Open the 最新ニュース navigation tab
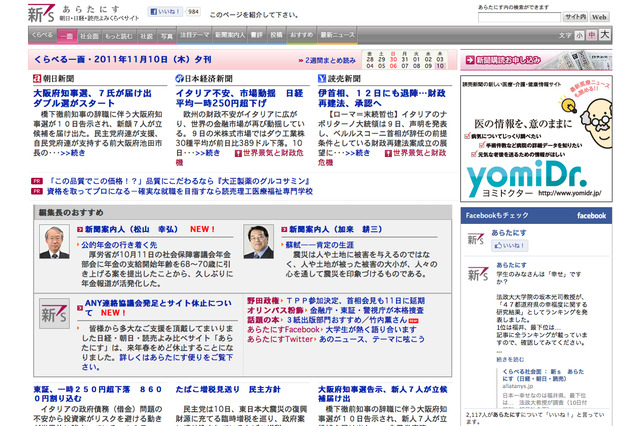The width and height of the screenshot is (640, 426). (x=338, y=35)
